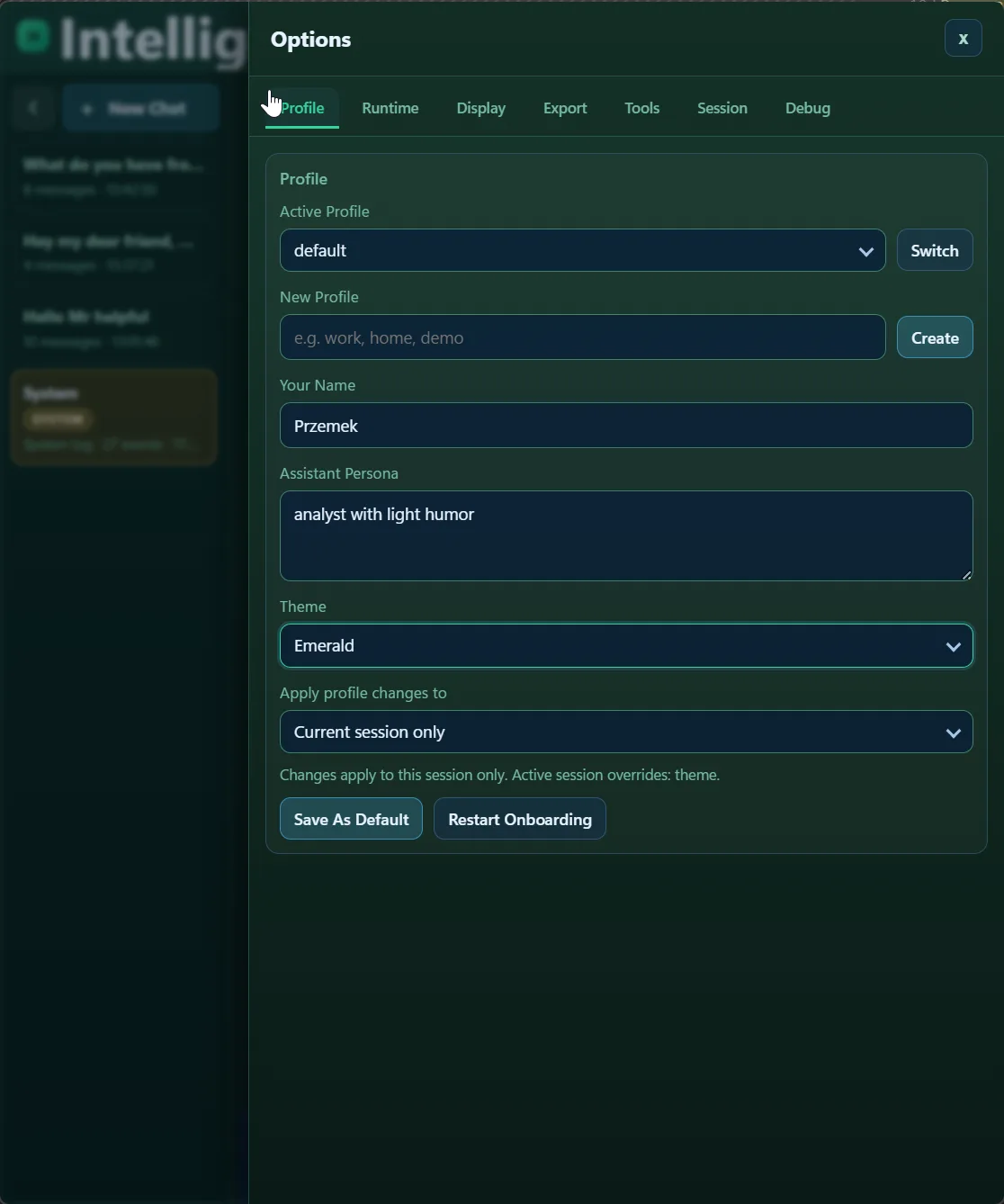The height and width of the screenshot is (1204, 1004).
Task: Click the Create button for new profile
Action: (934, 337)
